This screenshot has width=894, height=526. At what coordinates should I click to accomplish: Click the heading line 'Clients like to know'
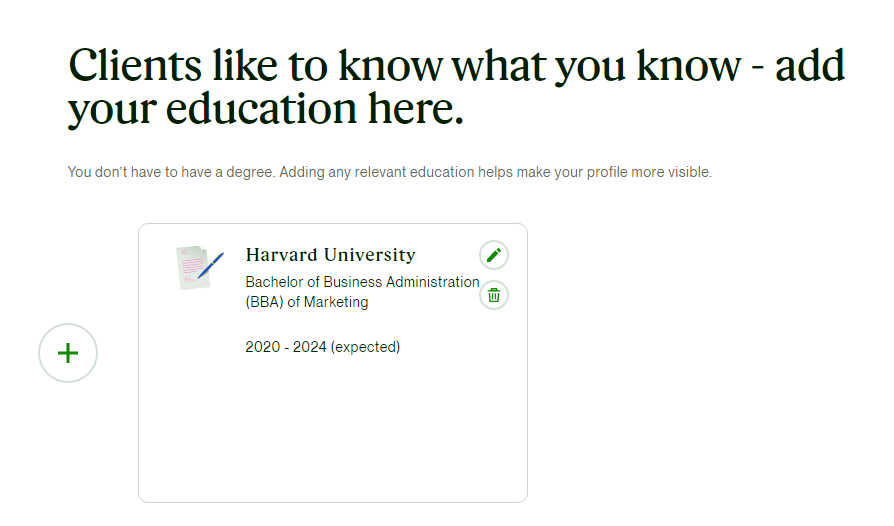point(255,66)
